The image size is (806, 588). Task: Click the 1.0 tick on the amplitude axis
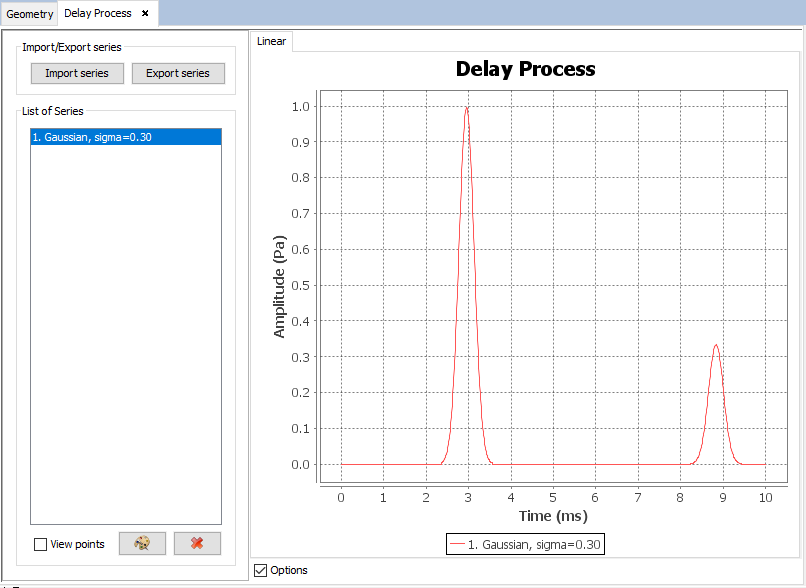click(x=299, y=106)
